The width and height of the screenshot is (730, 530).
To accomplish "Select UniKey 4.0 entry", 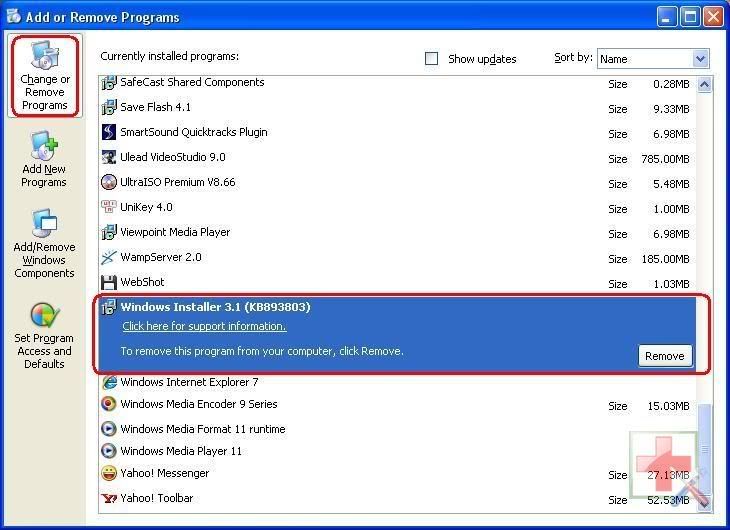I will [x=398, y=208].
